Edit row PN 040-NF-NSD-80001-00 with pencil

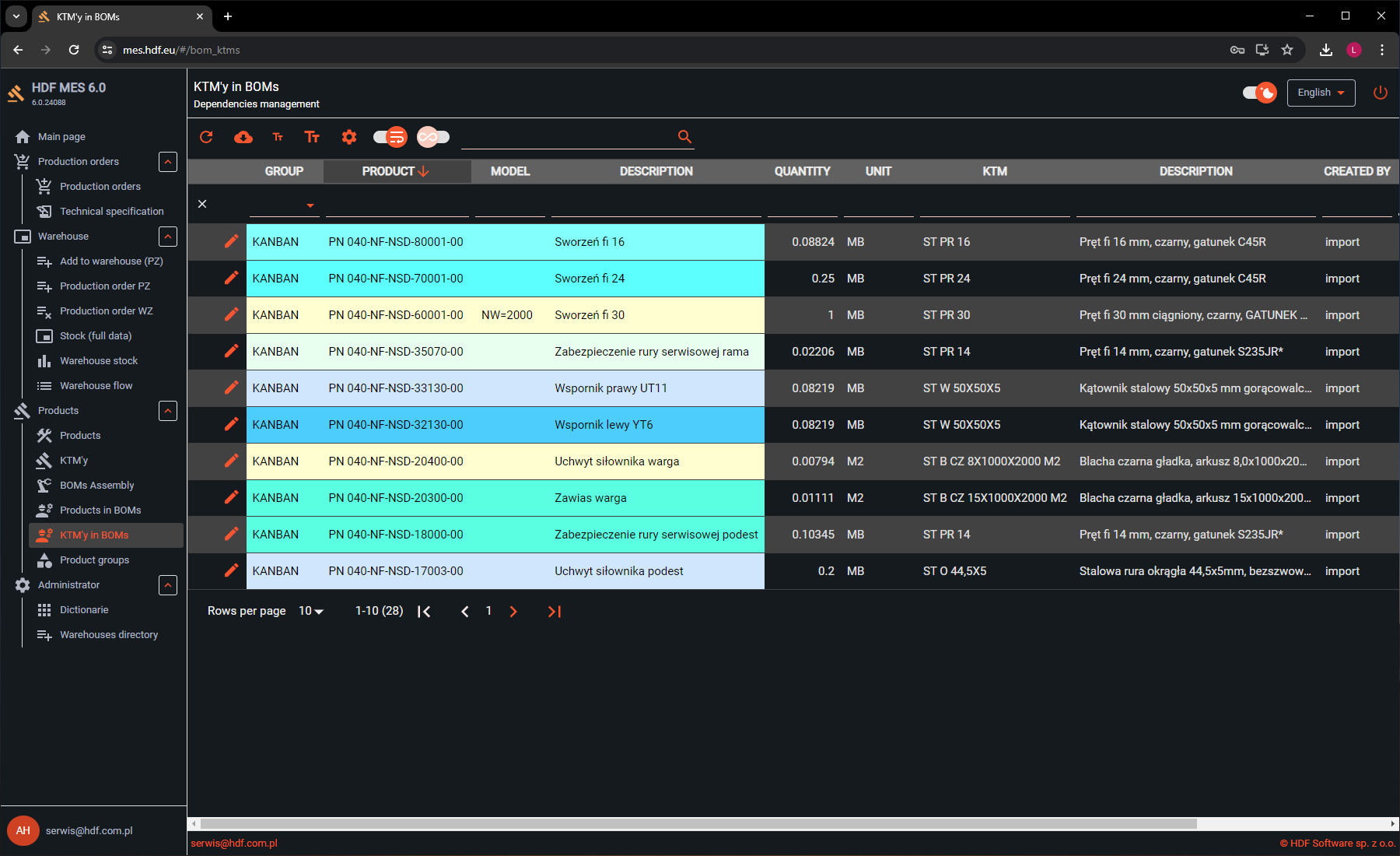point(231,241)
